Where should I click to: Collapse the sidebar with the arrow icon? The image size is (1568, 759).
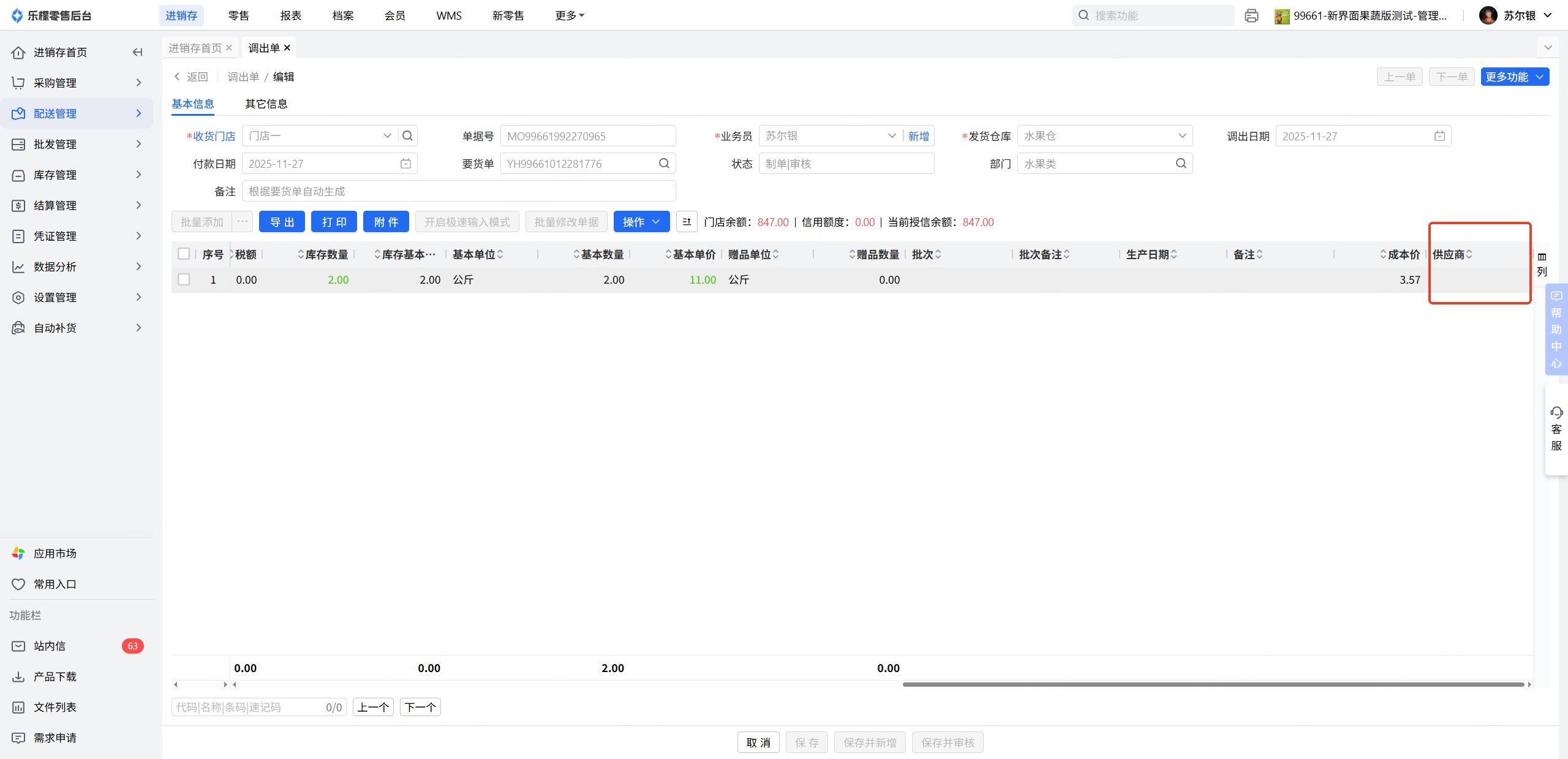click(x=137, y=52)
